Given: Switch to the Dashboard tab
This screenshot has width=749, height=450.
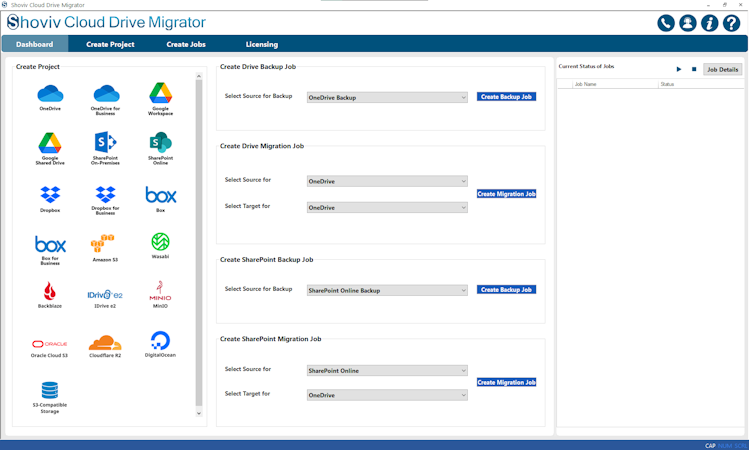Looking at the screenshot, I should pyautogui.click(x=35, y=44).
